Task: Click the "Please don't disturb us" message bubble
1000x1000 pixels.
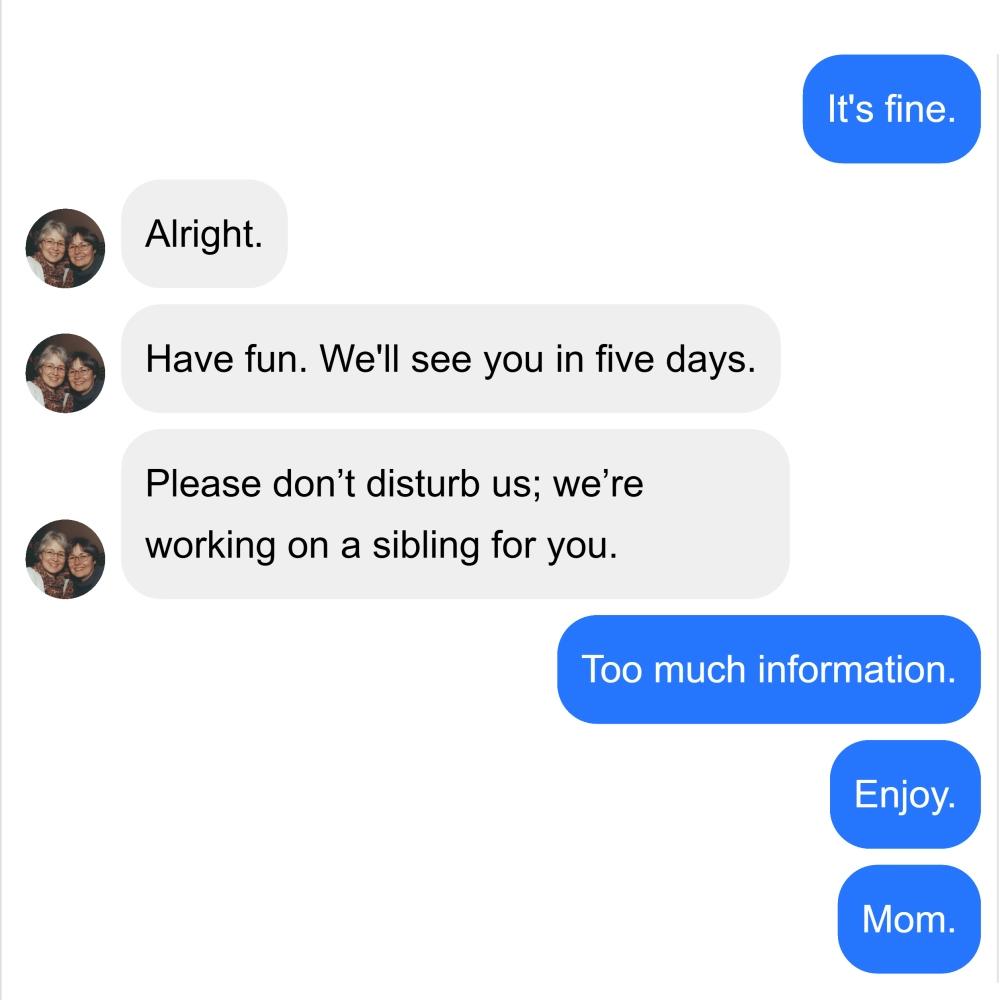Action: (x=455, y=514)
